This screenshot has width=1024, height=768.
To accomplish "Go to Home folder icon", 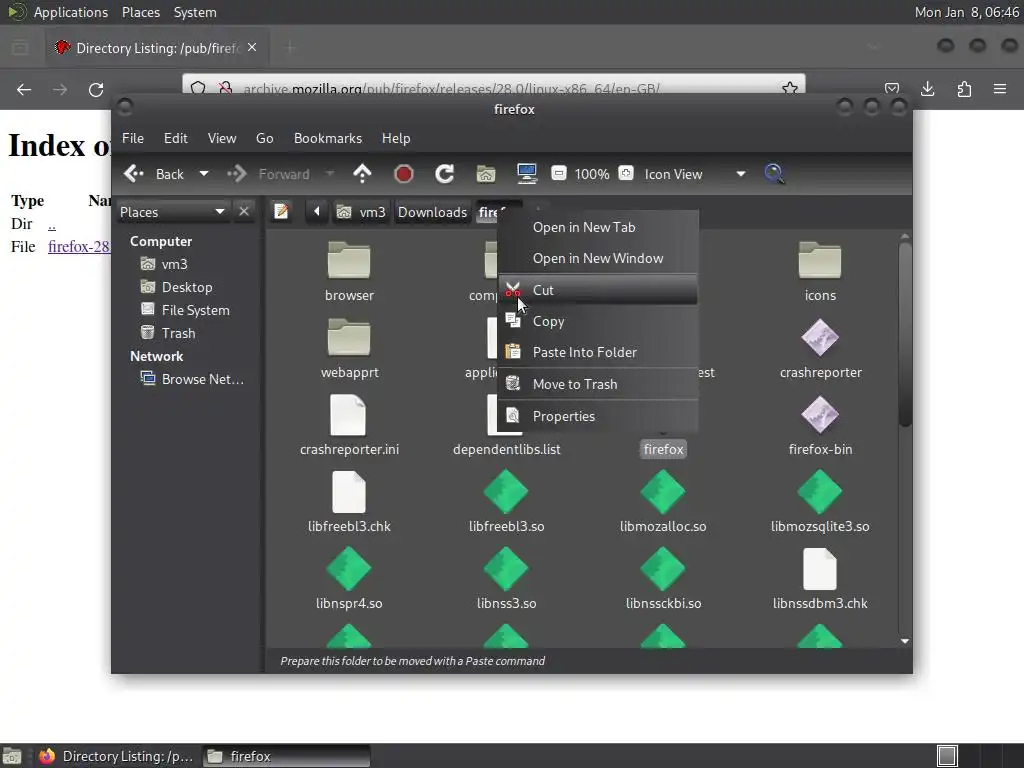I will 486,174.
